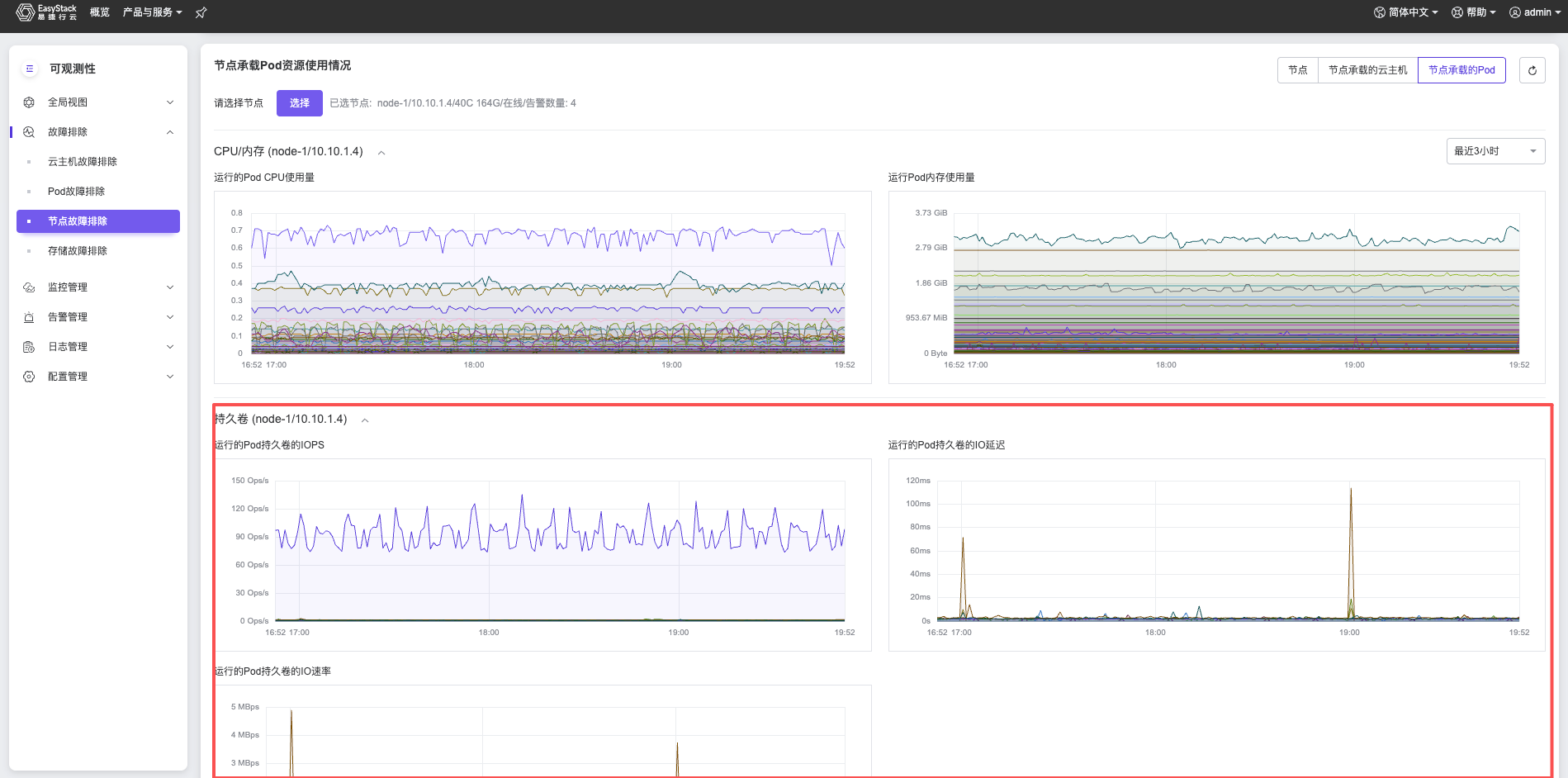Click the 运行的Pod持久卷的IOPS chart

(x=542, y=555)
